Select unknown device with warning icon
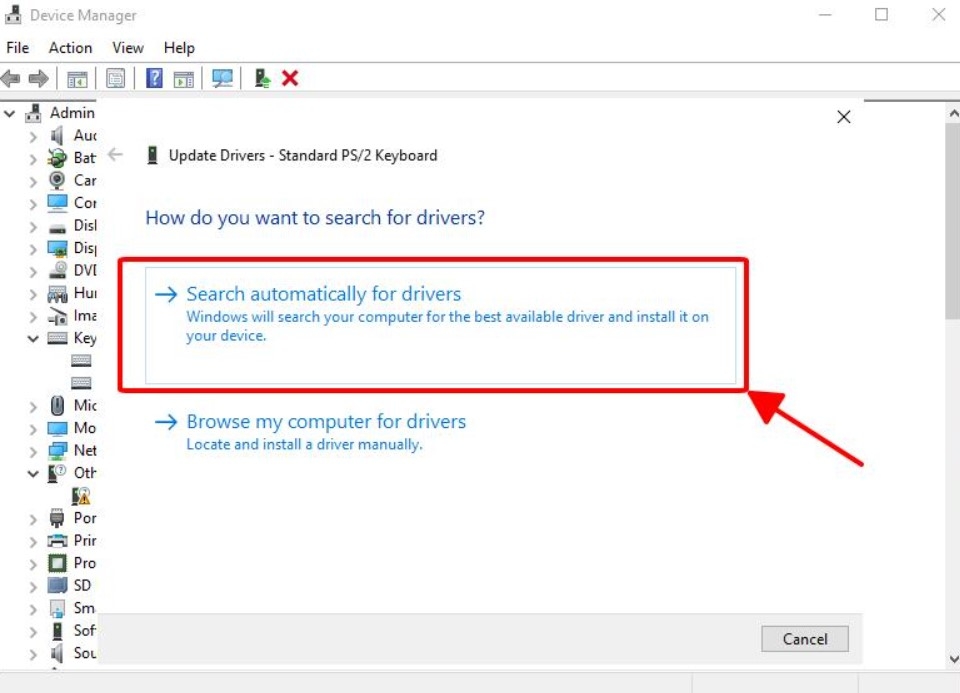Screen dimensions: 960x693 click(81, 495)
